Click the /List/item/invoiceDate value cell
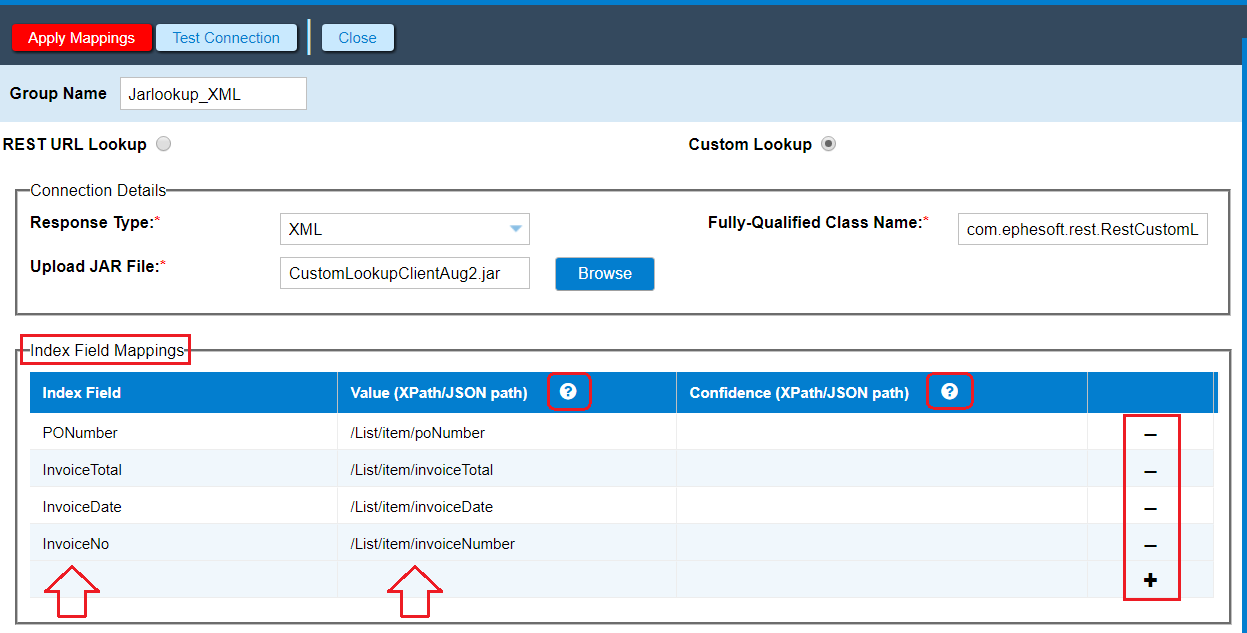The image size is (1247, 633). point(507,506)
